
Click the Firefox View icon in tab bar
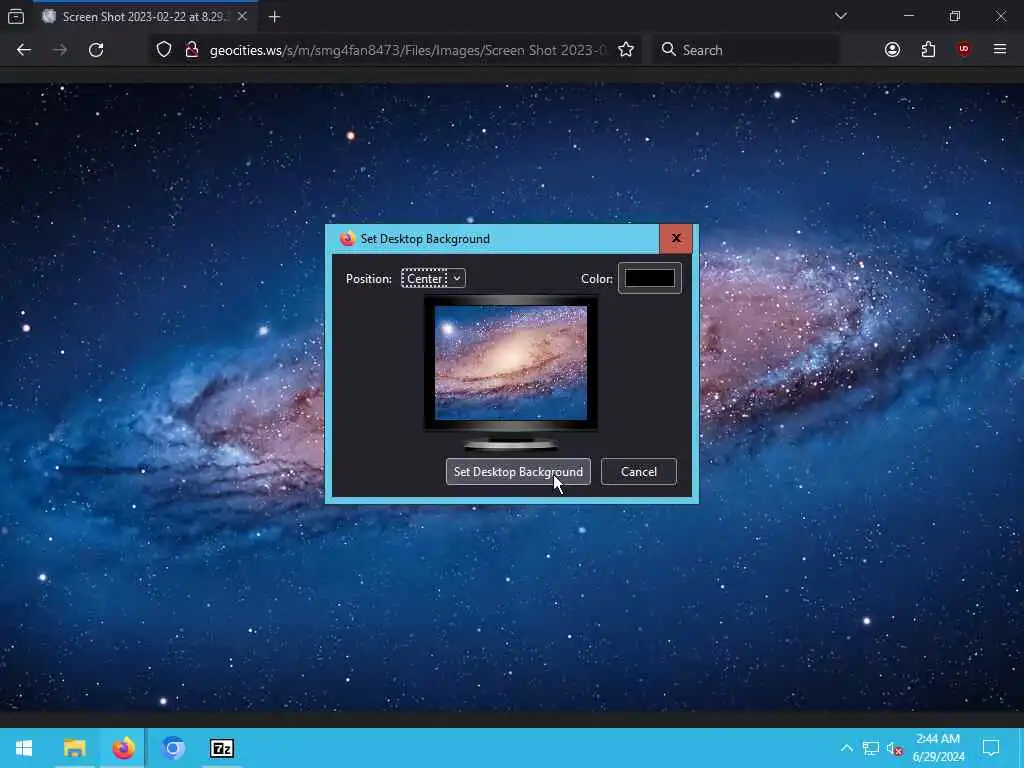pyautogui.click(x=16, y=16)
